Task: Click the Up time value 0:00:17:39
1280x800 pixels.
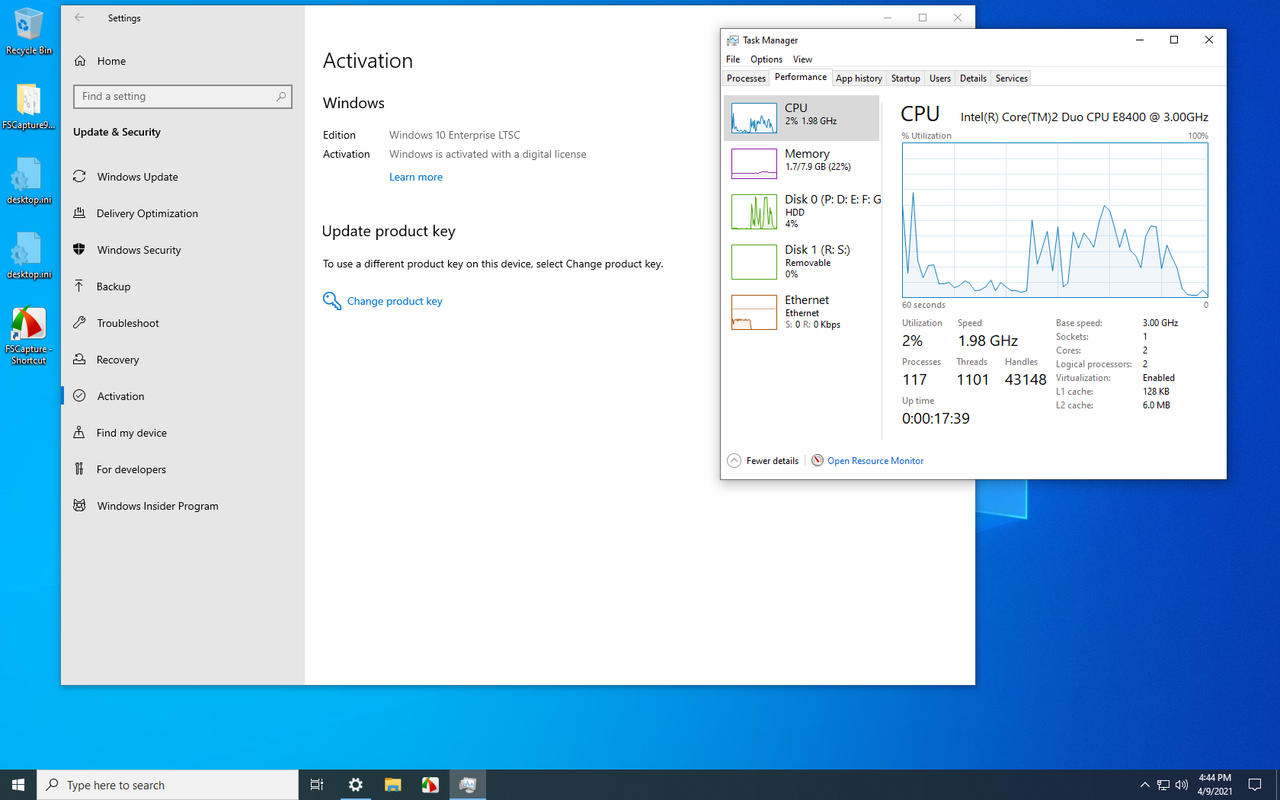Action: click(936, 418)
